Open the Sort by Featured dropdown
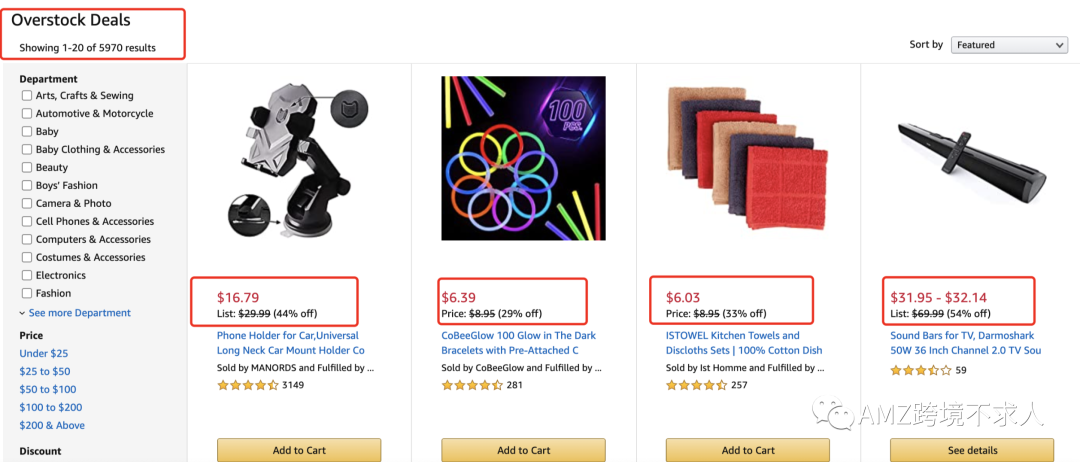The height and width of the screenshot is (462, 1080). [x=1009, y=45]
